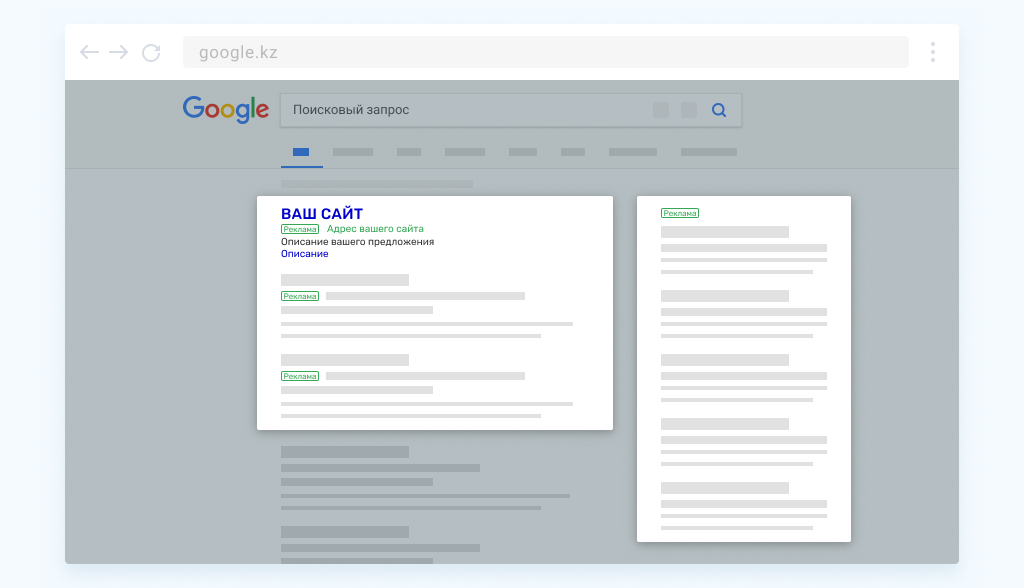This screenshot has height=588, width=1024.
Task: Click the 'Поисковый запрос' search field
Action: pos(460,110)
